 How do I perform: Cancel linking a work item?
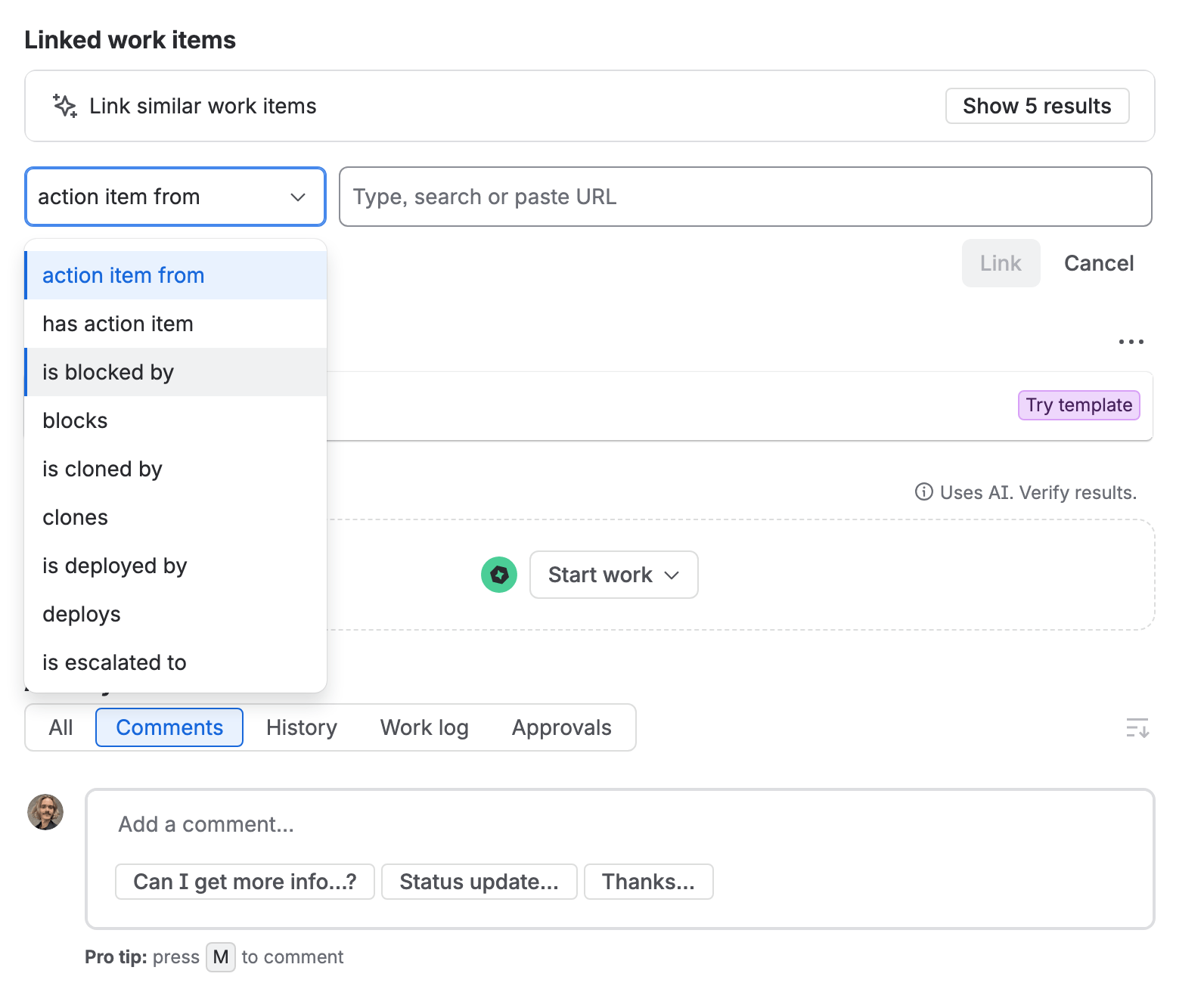tap(1099, 263)
